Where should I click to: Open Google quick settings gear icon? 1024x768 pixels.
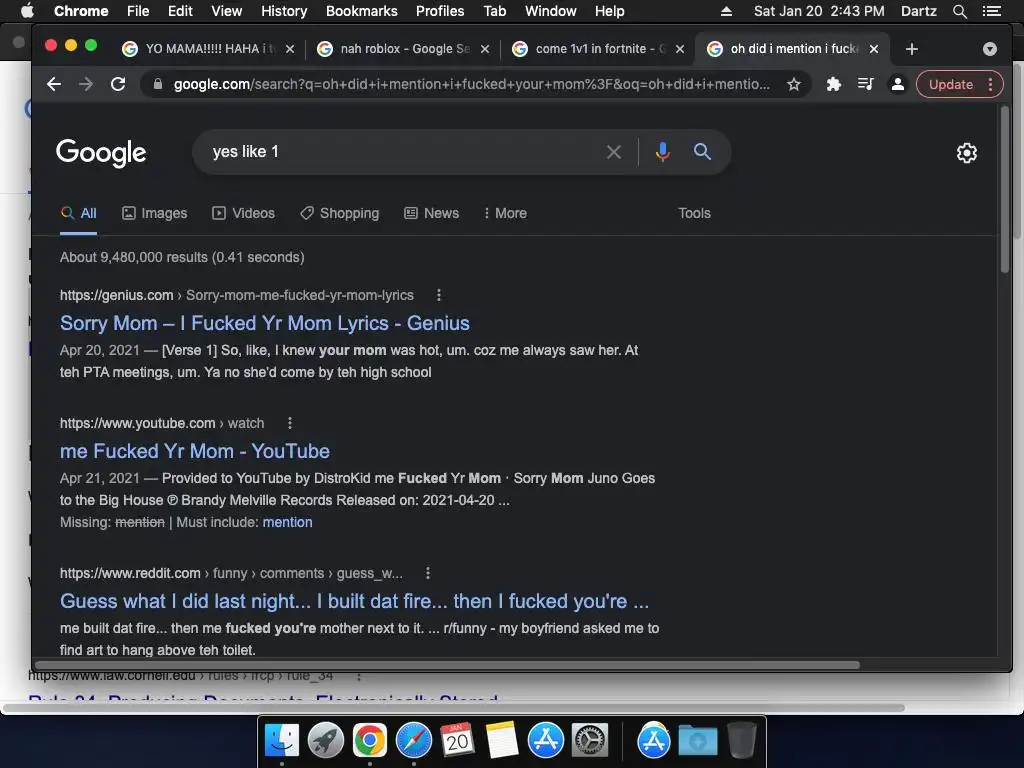[967, 153]
